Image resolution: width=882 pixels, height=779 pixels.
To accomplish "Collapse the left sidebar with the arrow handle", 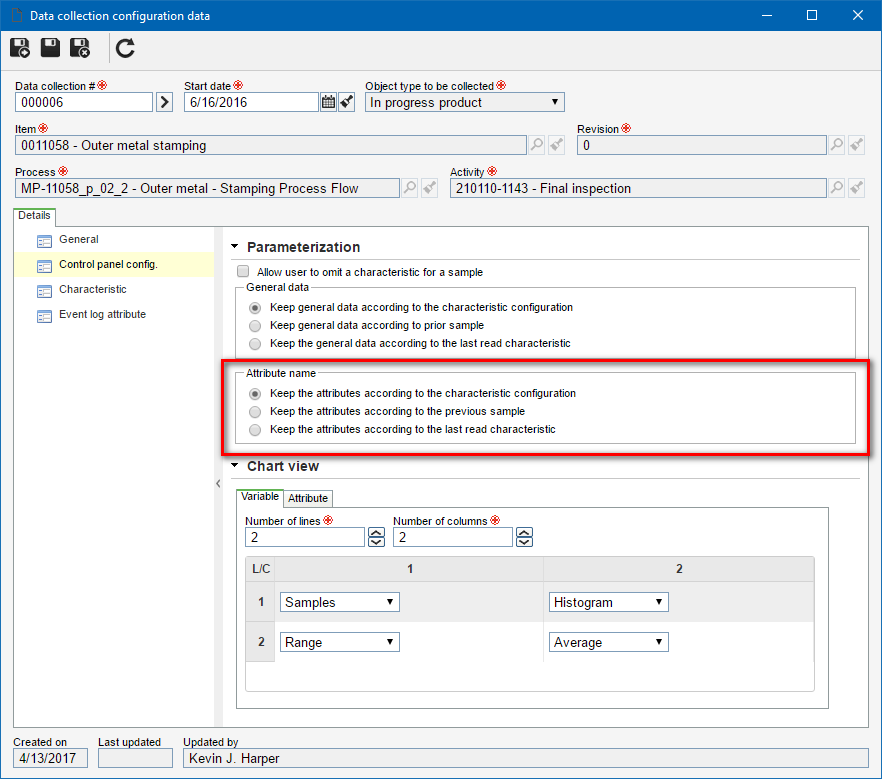I will pos(218,484).
